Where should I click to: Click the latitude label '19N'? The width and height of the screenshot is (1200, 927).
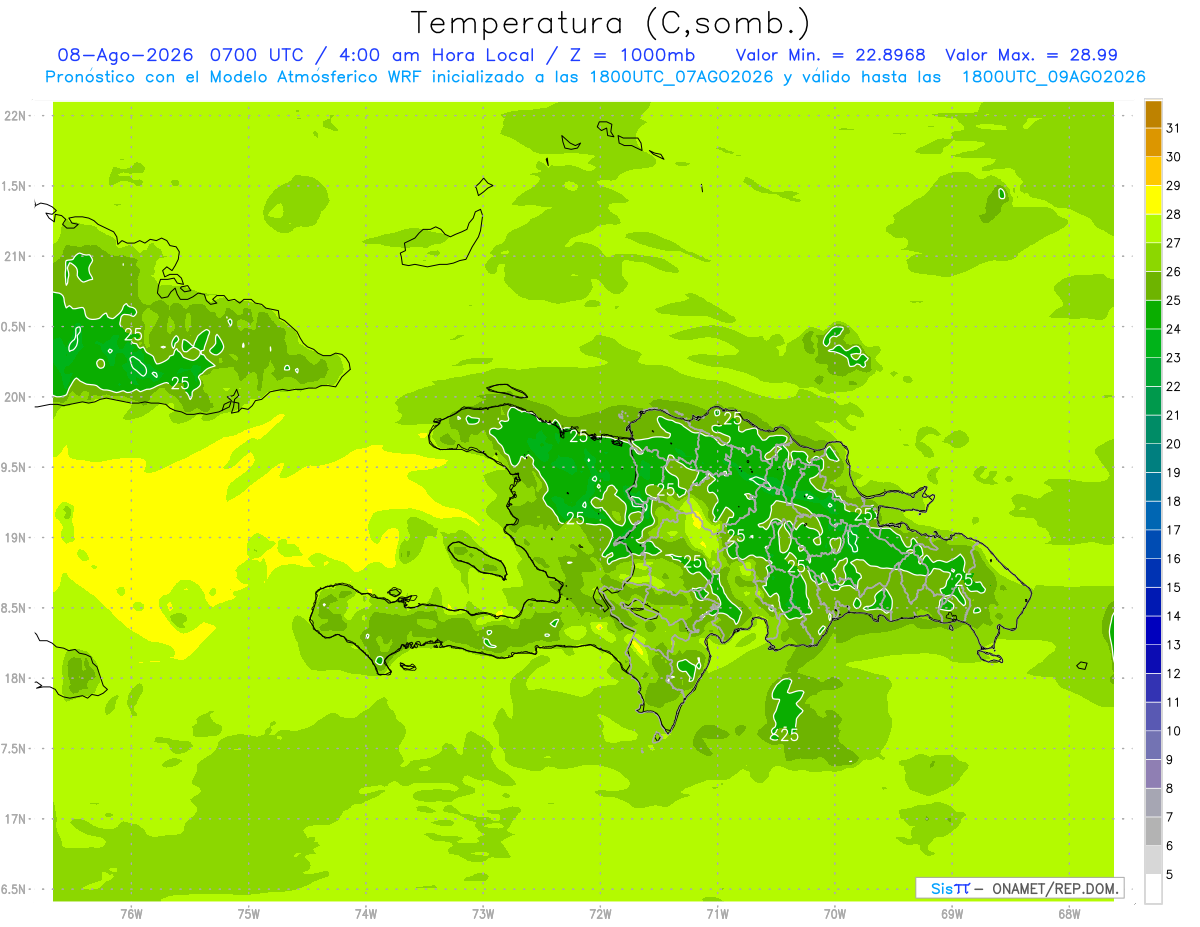click(16, 538)
